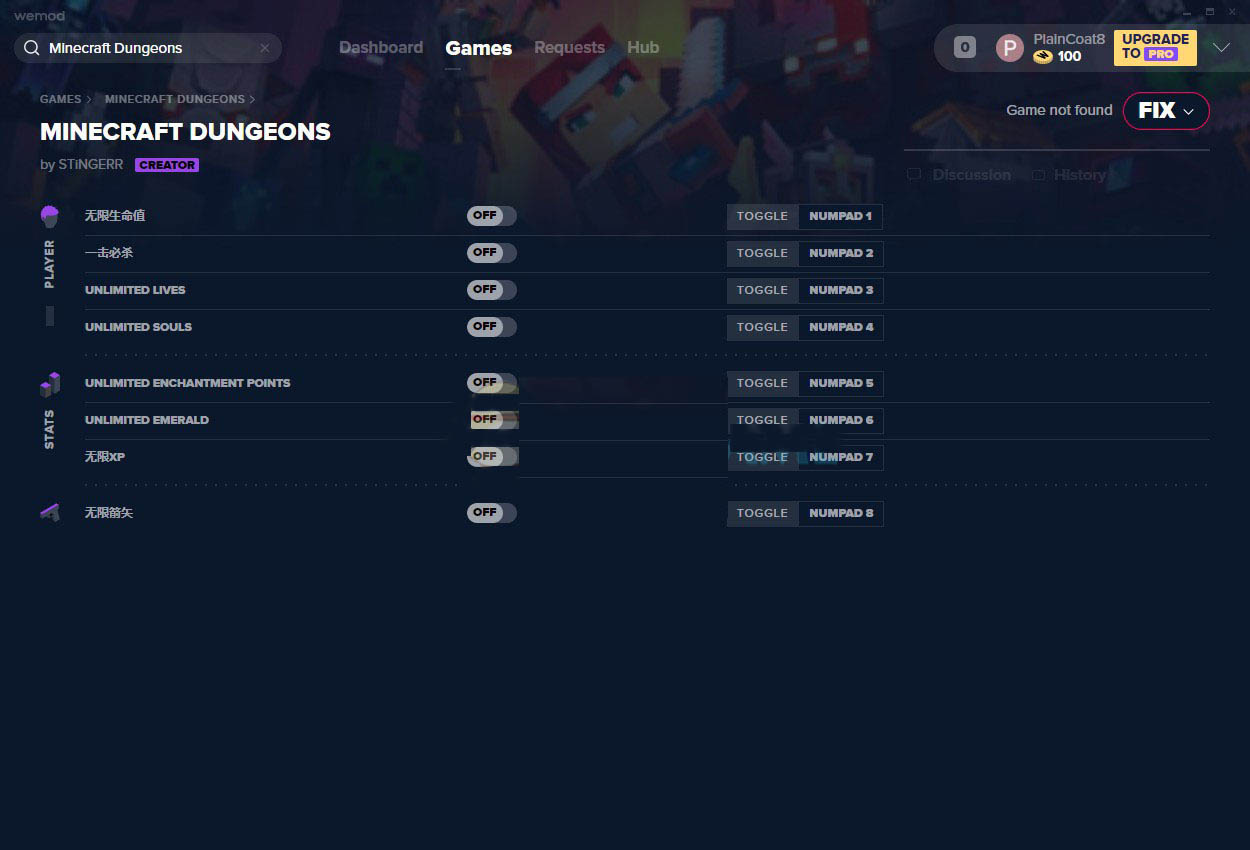Expand the account dropdown chevron
The image size is (1250, 850).
tap(1221, 48)
